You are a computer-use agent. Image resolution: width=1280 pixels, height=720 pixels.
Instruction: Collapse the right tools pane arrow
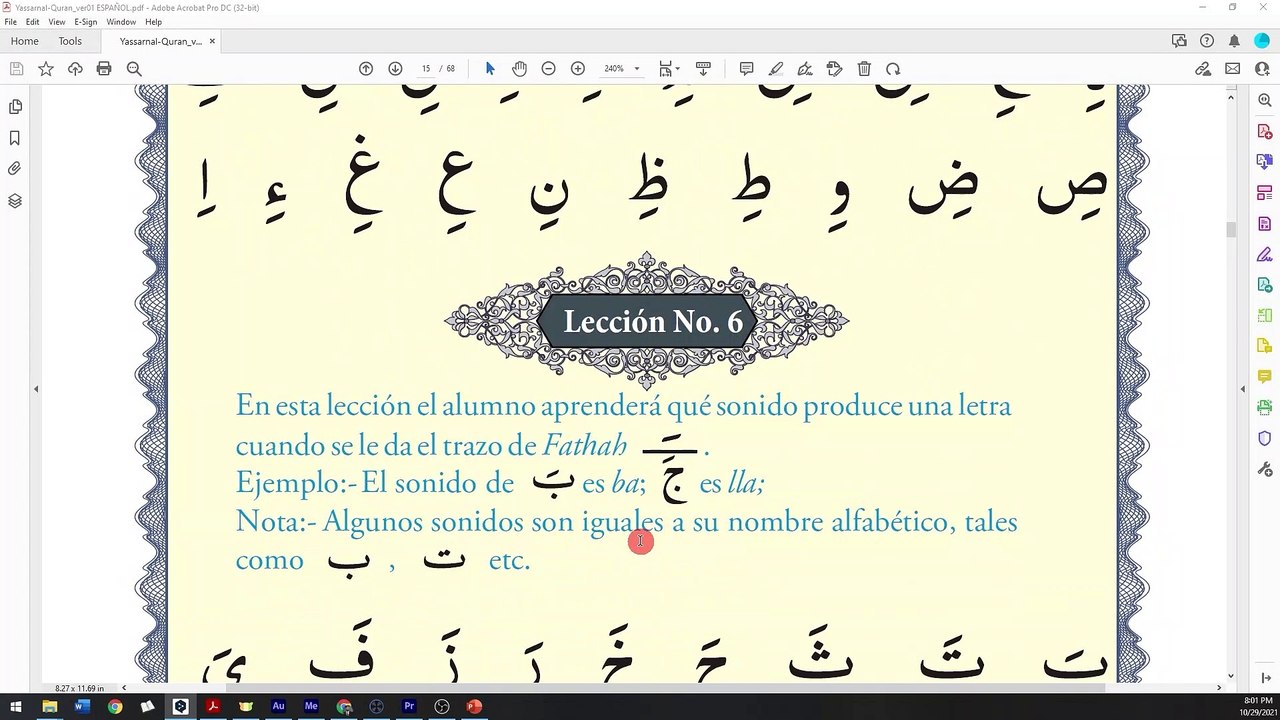point(1244,389)
